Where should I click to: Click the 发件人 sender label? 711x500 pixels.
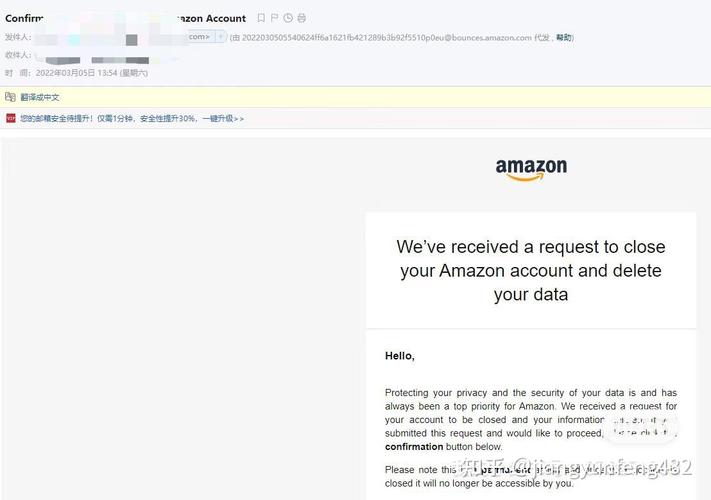(x=18, y=37)
